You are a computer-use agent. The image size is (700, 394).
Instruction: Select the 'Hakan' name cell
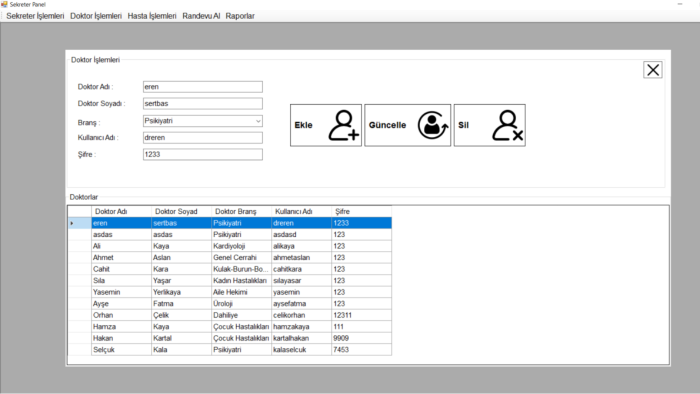(121, 338)
